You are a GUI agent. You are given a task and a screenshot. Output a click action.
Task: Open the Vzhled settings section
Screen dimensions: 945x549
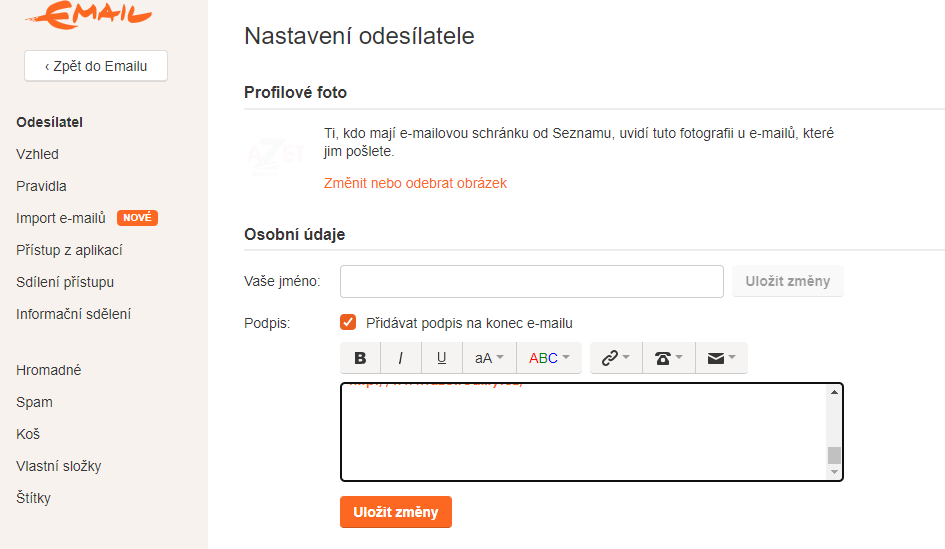pos(37,154)
